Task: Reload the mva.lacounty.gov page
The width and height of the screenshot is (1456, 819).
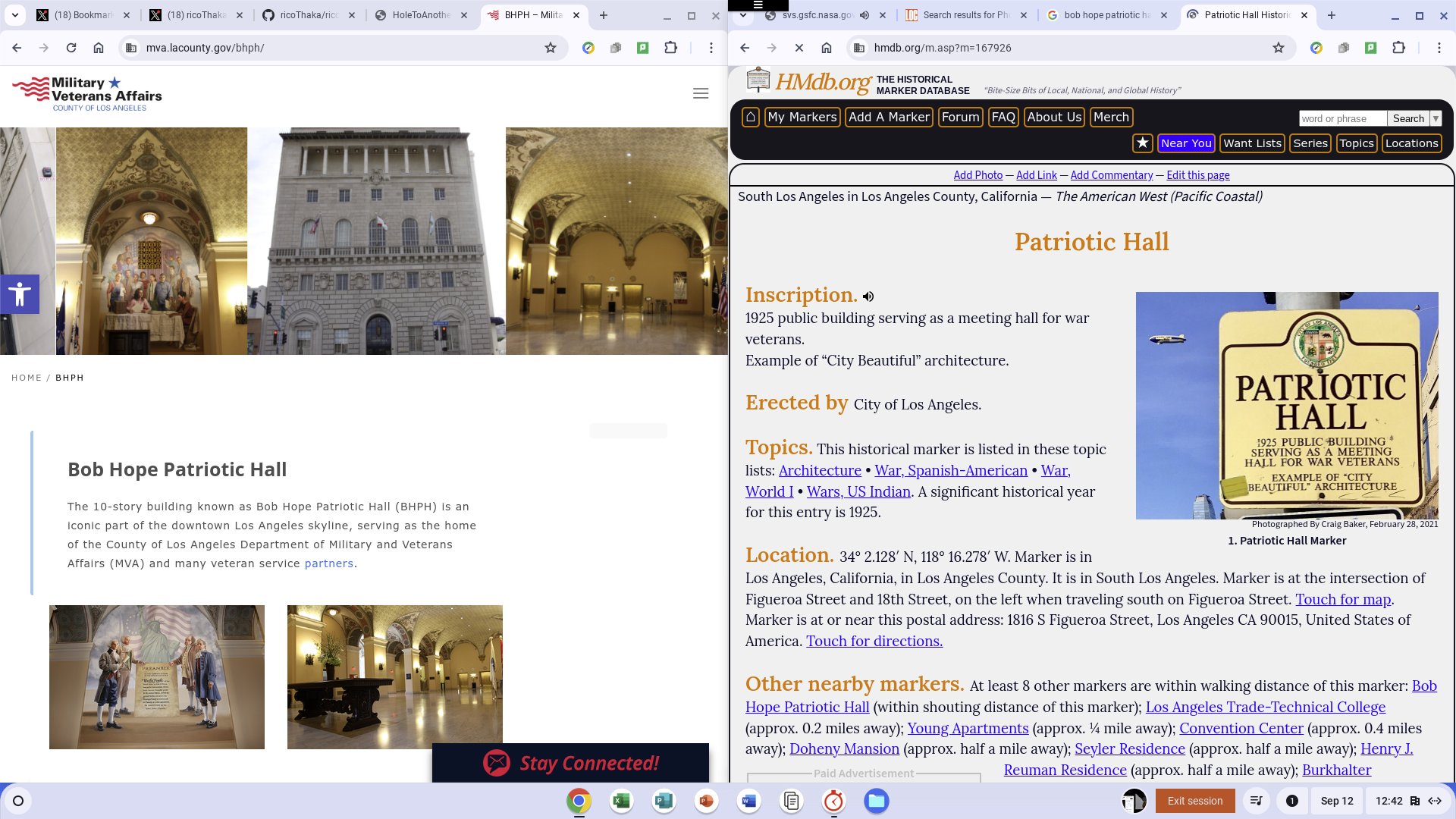Action: (71, 48)
